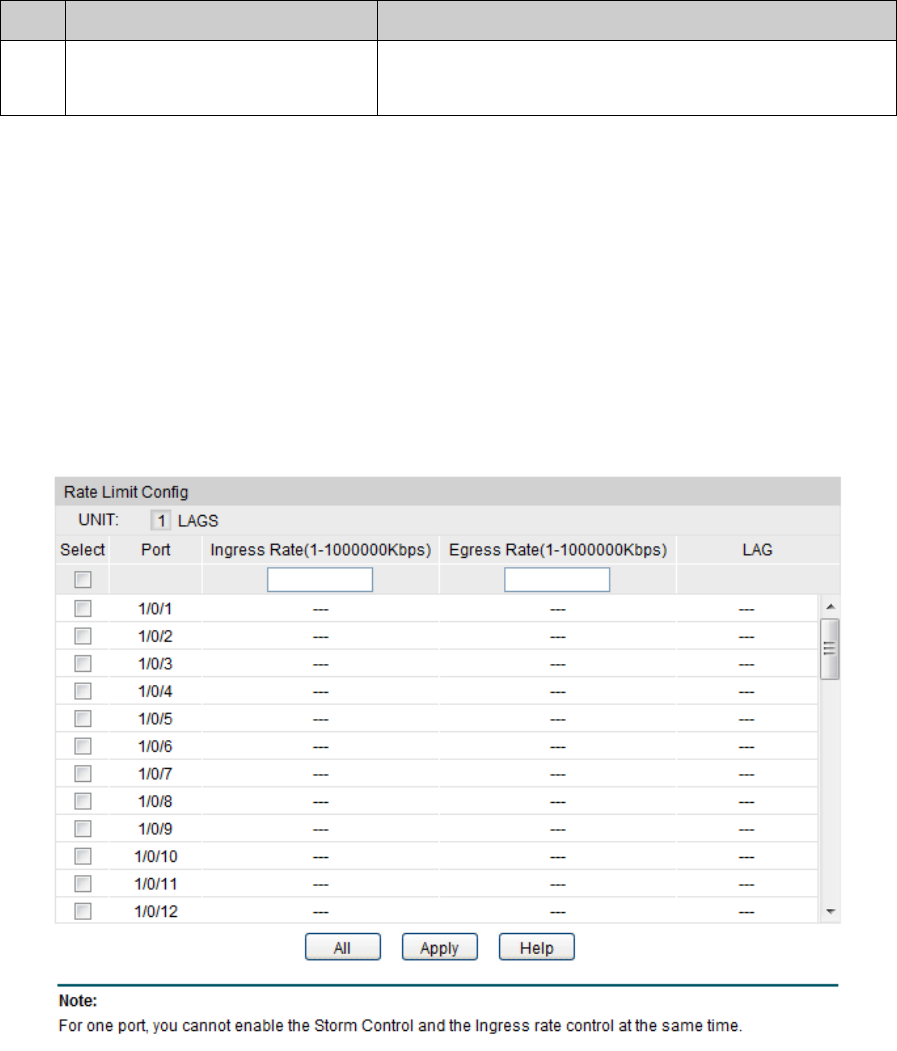Switch to LAGS view
The image size is (897, 1051).
[x=198, y=521]
